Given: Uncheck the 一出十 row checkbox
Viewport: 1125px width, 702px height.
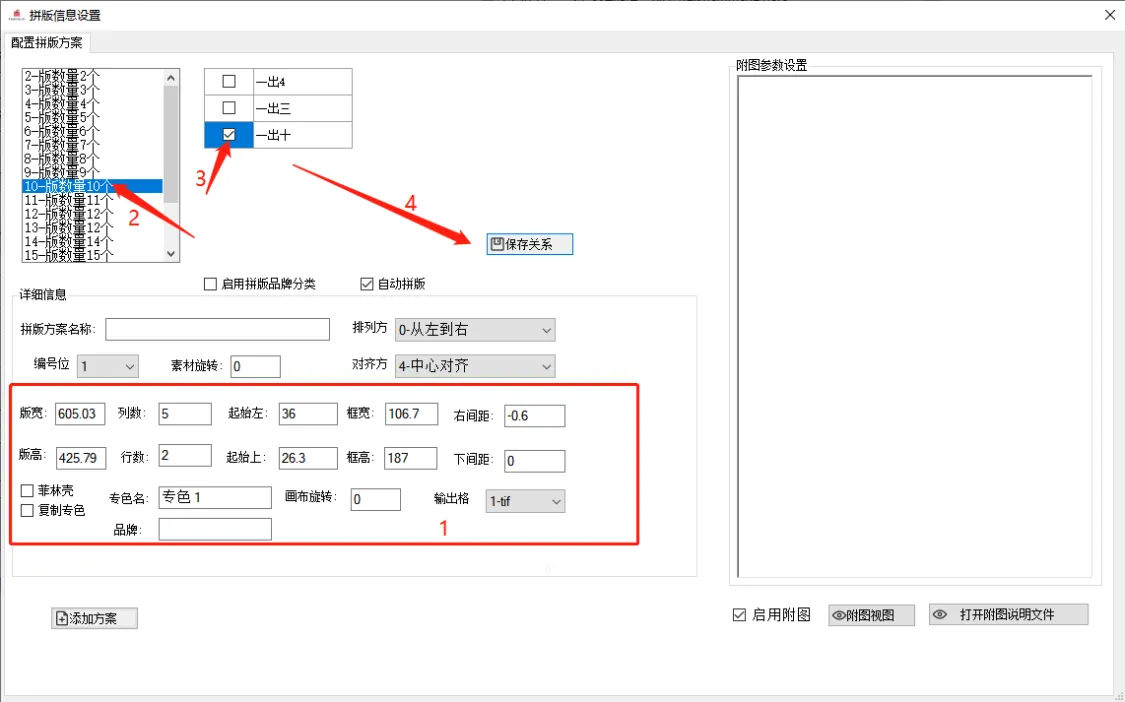Looking at the screenshot, I should pyautogui.click(x=229, y=135).
